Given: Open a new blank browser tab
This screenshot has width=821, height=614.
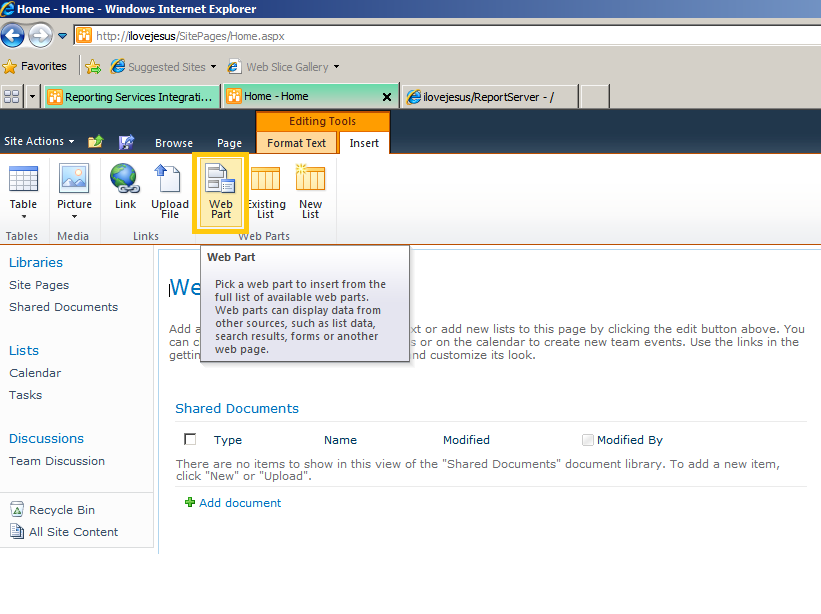Looking at the screenshot, I should 595,97.
